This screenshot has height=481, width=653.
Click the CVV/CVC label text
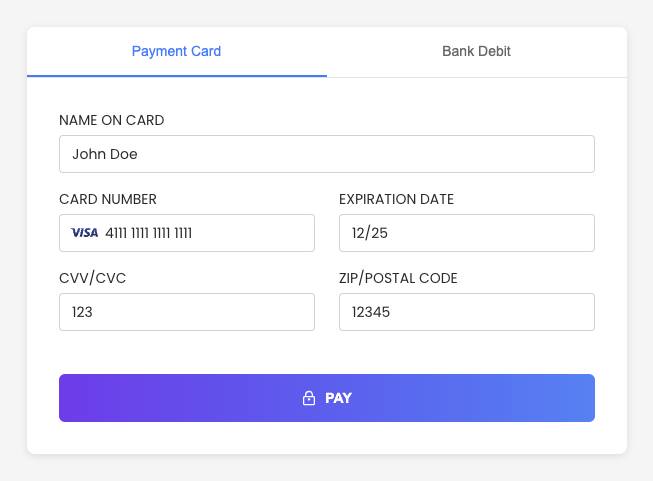[x=92, y=278]
